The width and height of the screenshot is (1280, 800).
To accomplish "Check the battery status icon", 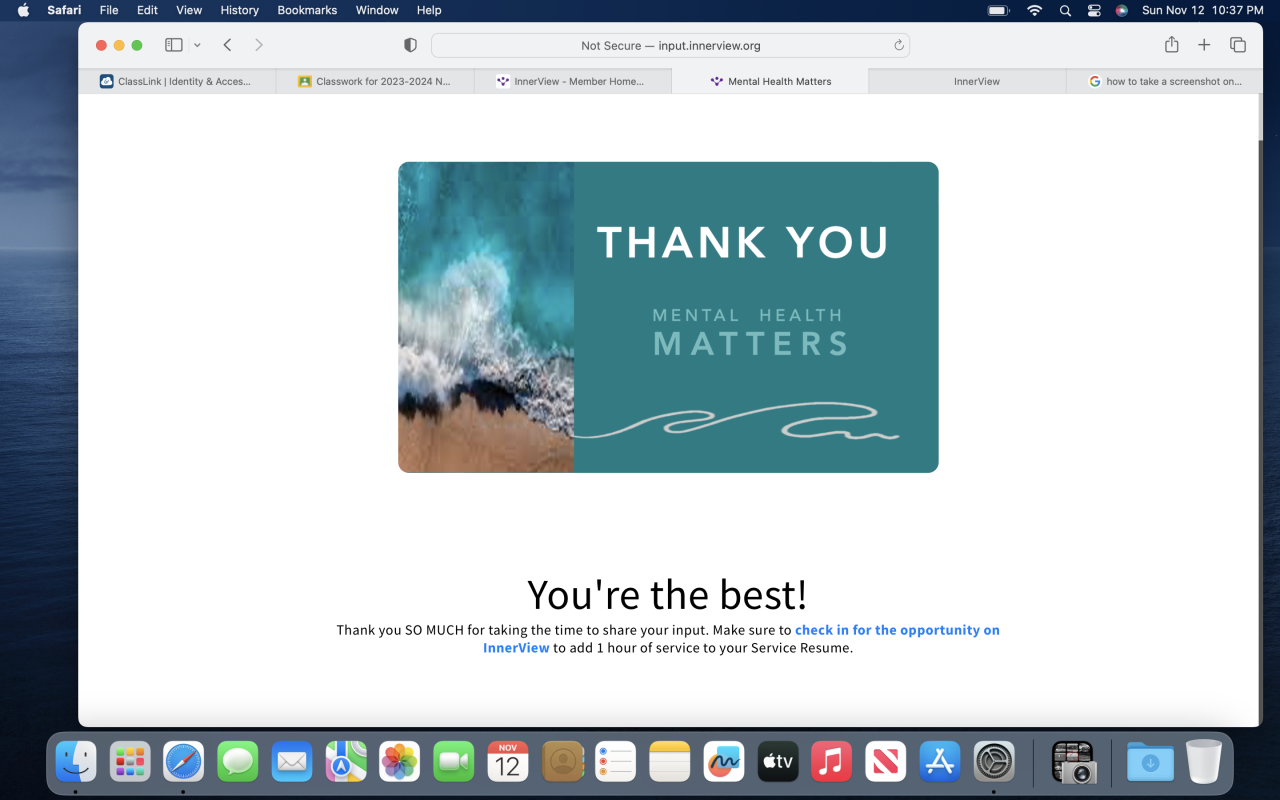I will click(x=998, y=10).
